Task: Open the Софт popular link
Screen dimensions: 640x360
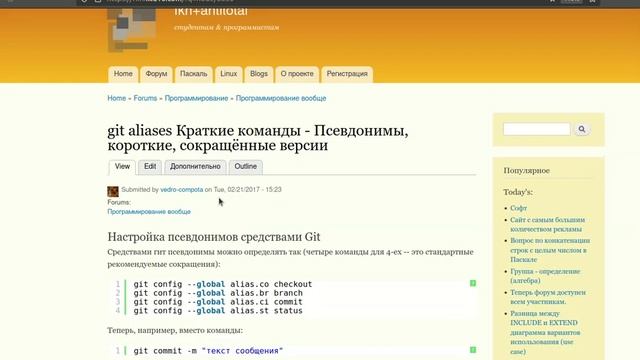Action: click(x=518, y=208)
